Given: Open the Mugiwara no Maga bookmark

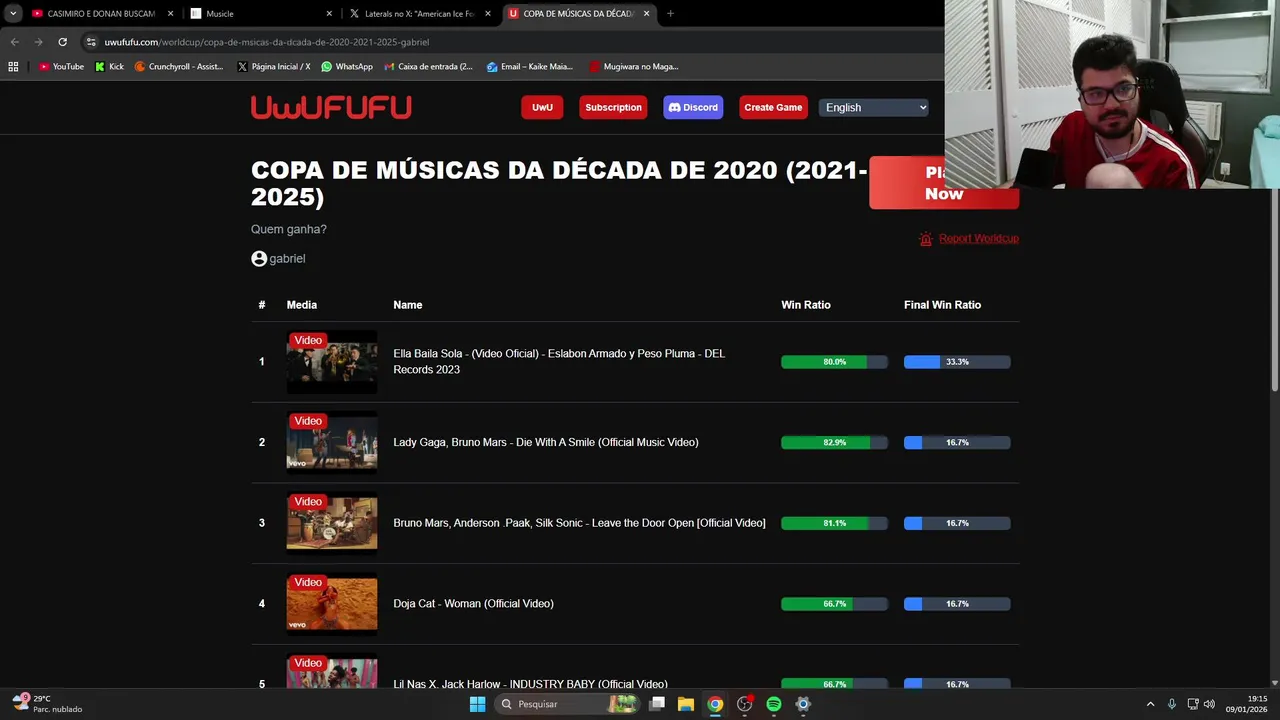Looking at the screenshot, I should [x=634, y=67].
